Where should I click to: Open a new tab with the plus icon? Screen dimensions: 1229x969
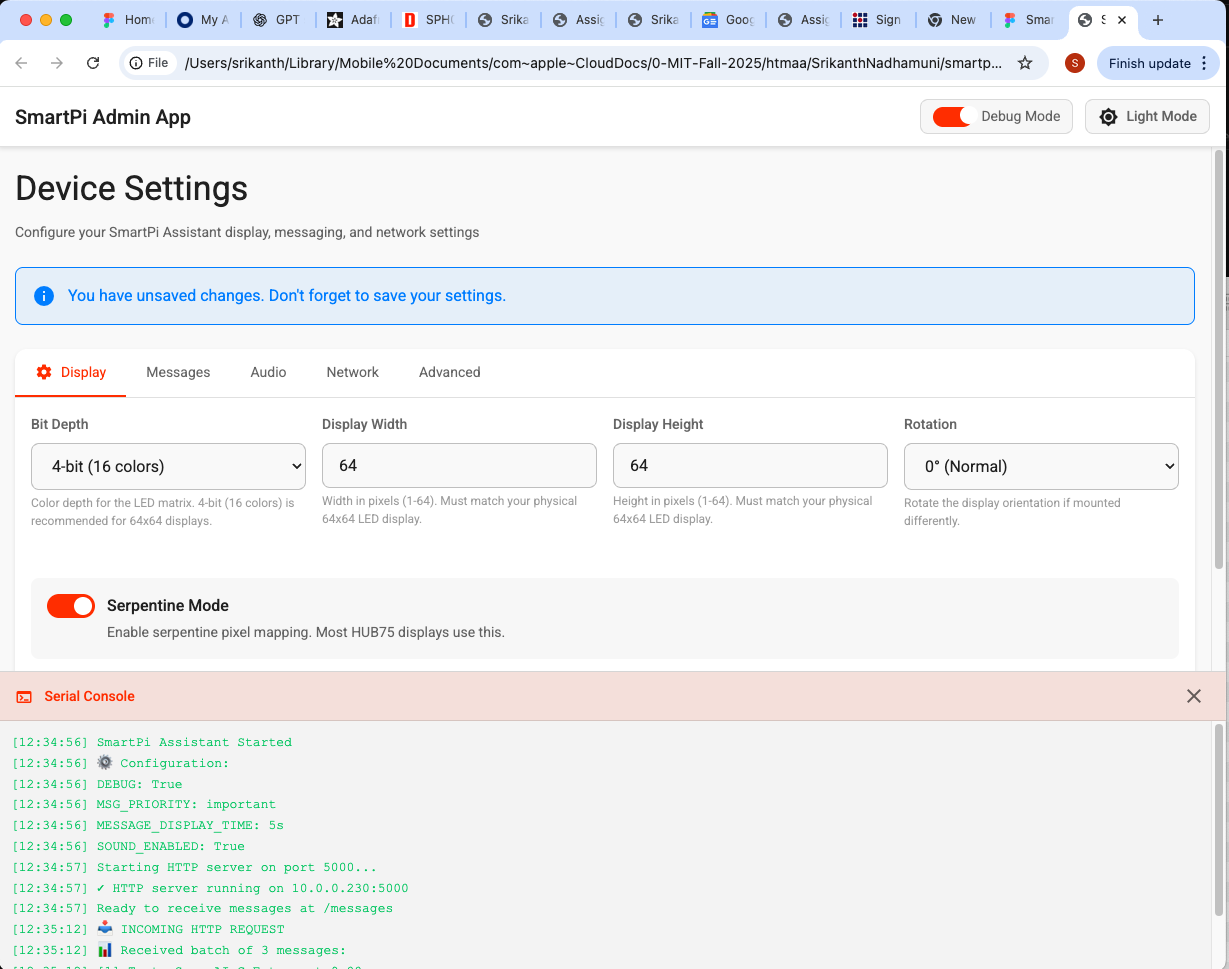click(1158, 19)
